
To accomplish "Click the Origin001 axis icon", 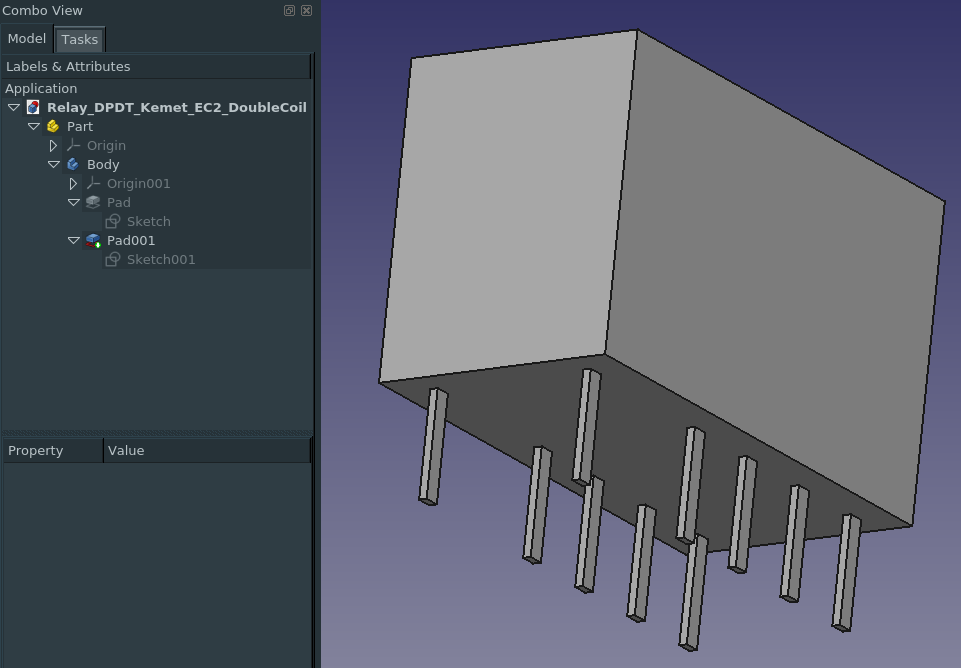I will click(93, 183).
